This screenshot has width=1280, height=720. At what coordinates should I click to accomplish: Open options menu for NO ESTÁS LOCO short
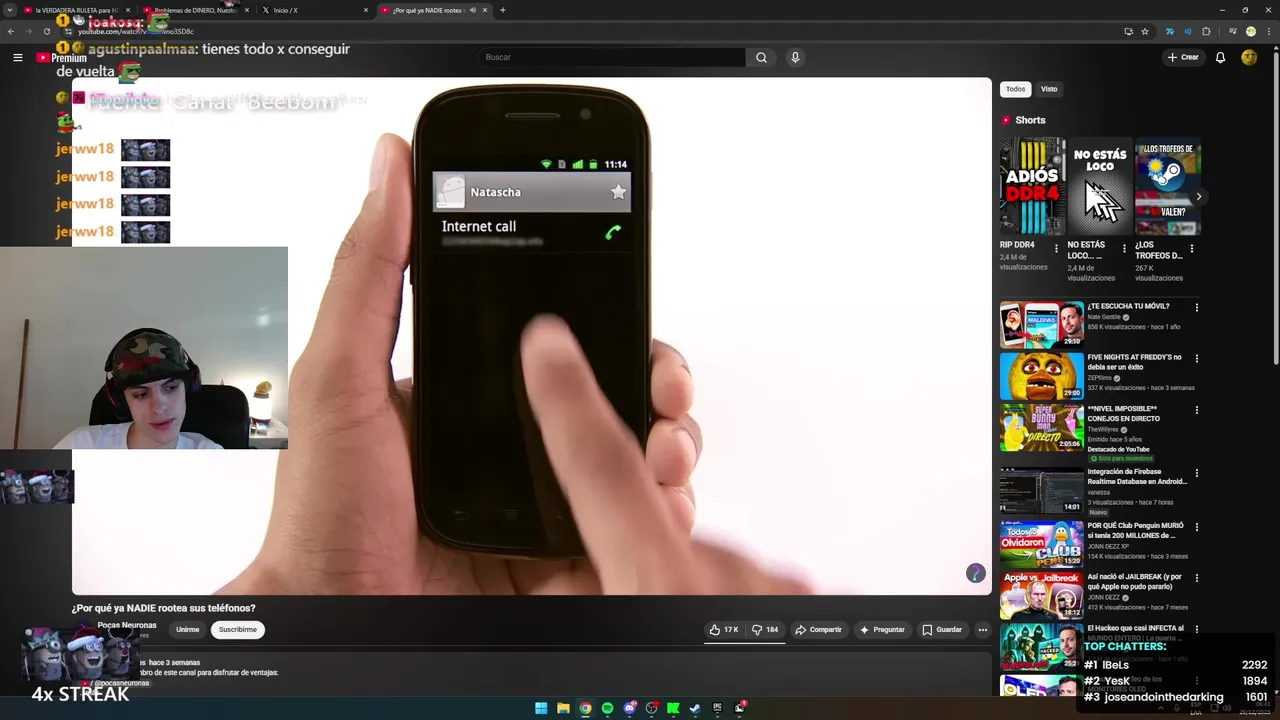[1124, 248]
